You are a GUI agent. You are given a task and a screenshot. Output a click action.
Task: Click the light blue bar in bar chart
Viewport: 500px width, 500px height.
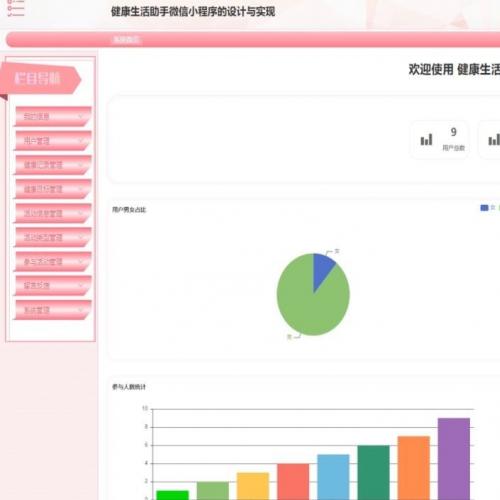(333, 477)
